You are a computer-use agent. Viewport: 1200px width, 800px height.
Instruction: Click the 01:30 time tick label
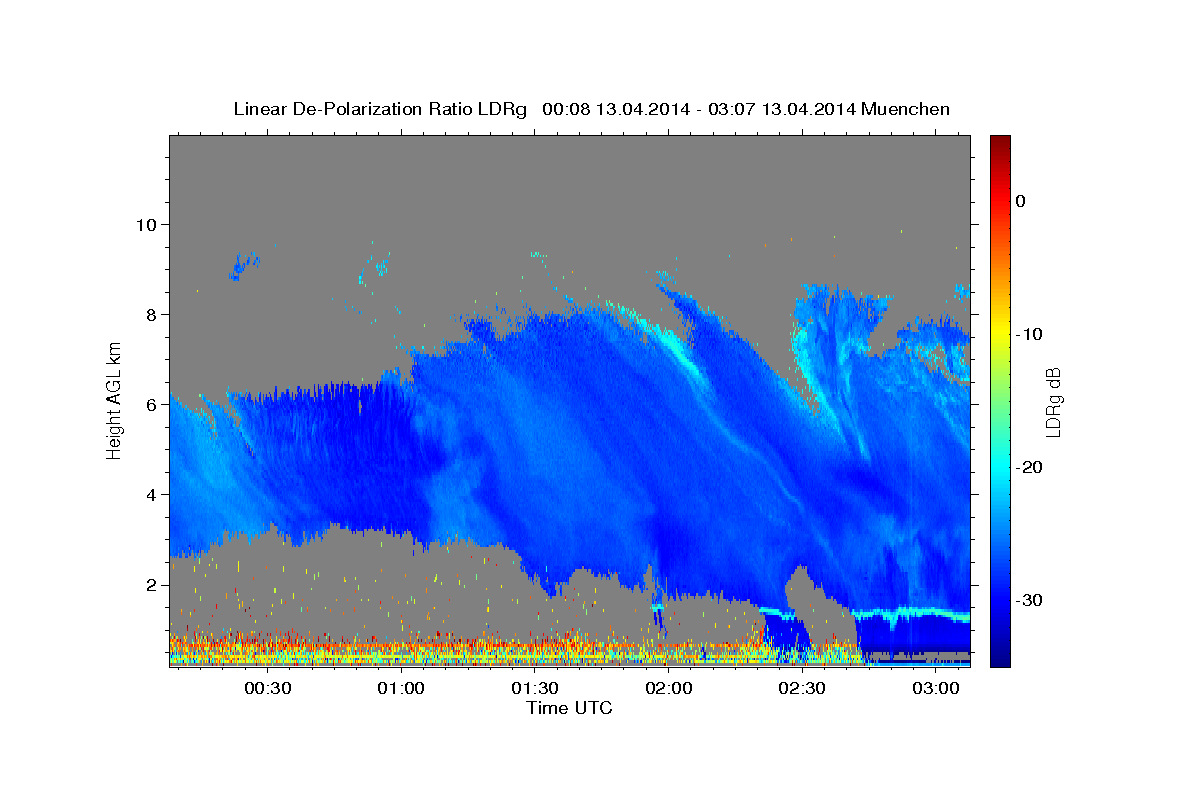535,688
